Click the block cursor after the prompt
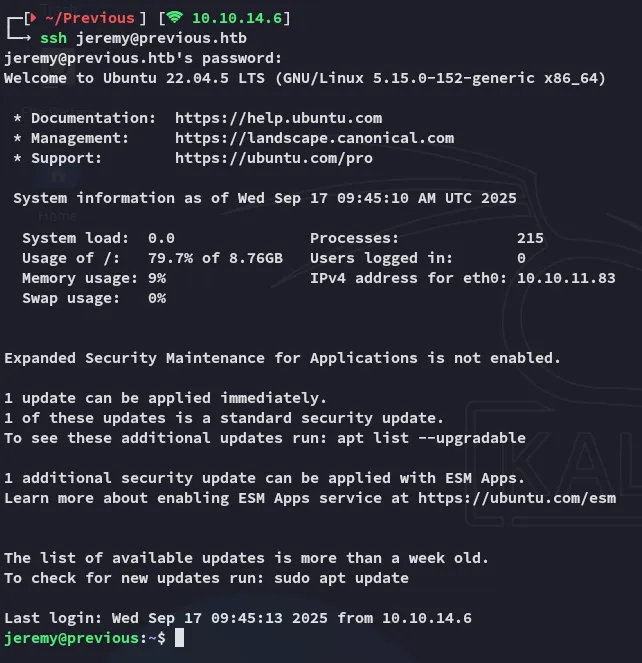The image size is (642, 663). pos(179,638)
